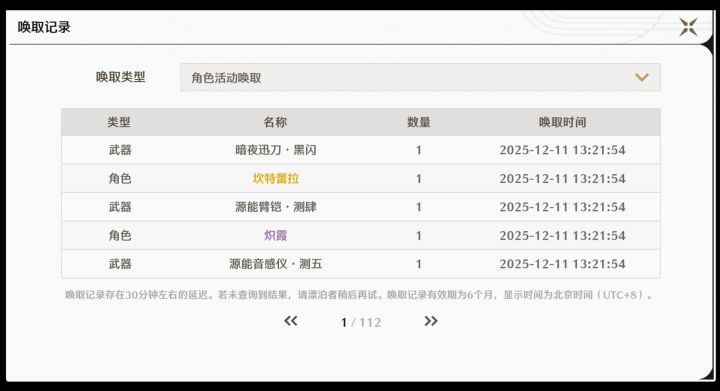Click the 数量 column header
Image resolution: width=720 pixels, height=391 pixels.
click(418, 122)
